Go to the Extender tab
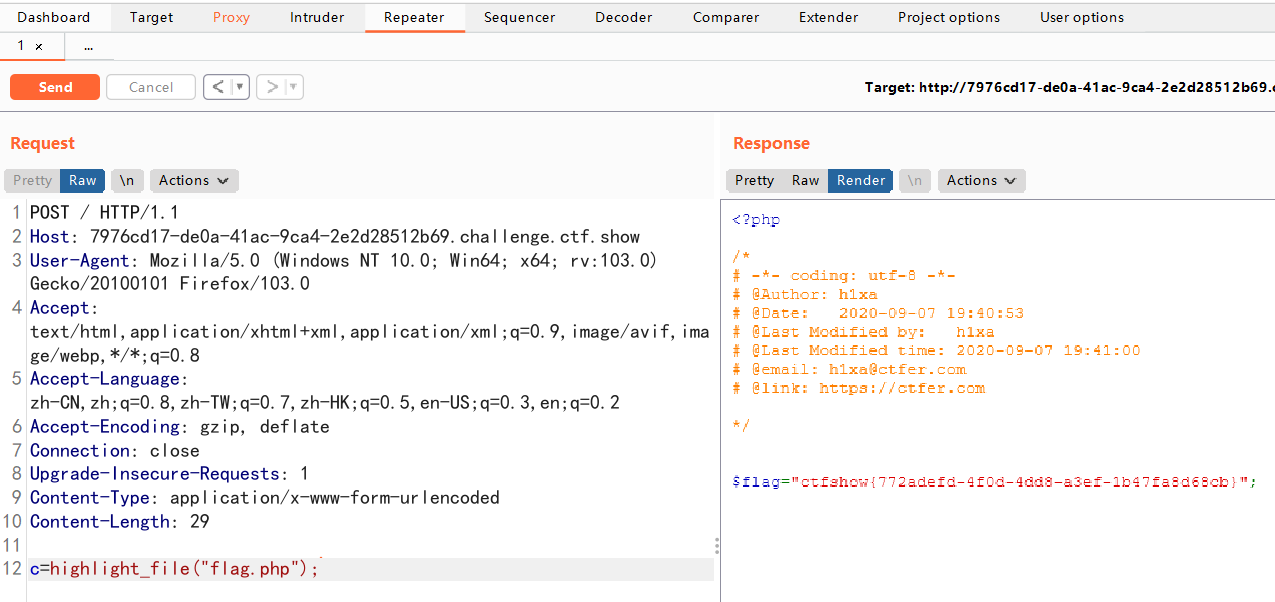This screenshot has height=602, width=1275. (x=828, y=17)
